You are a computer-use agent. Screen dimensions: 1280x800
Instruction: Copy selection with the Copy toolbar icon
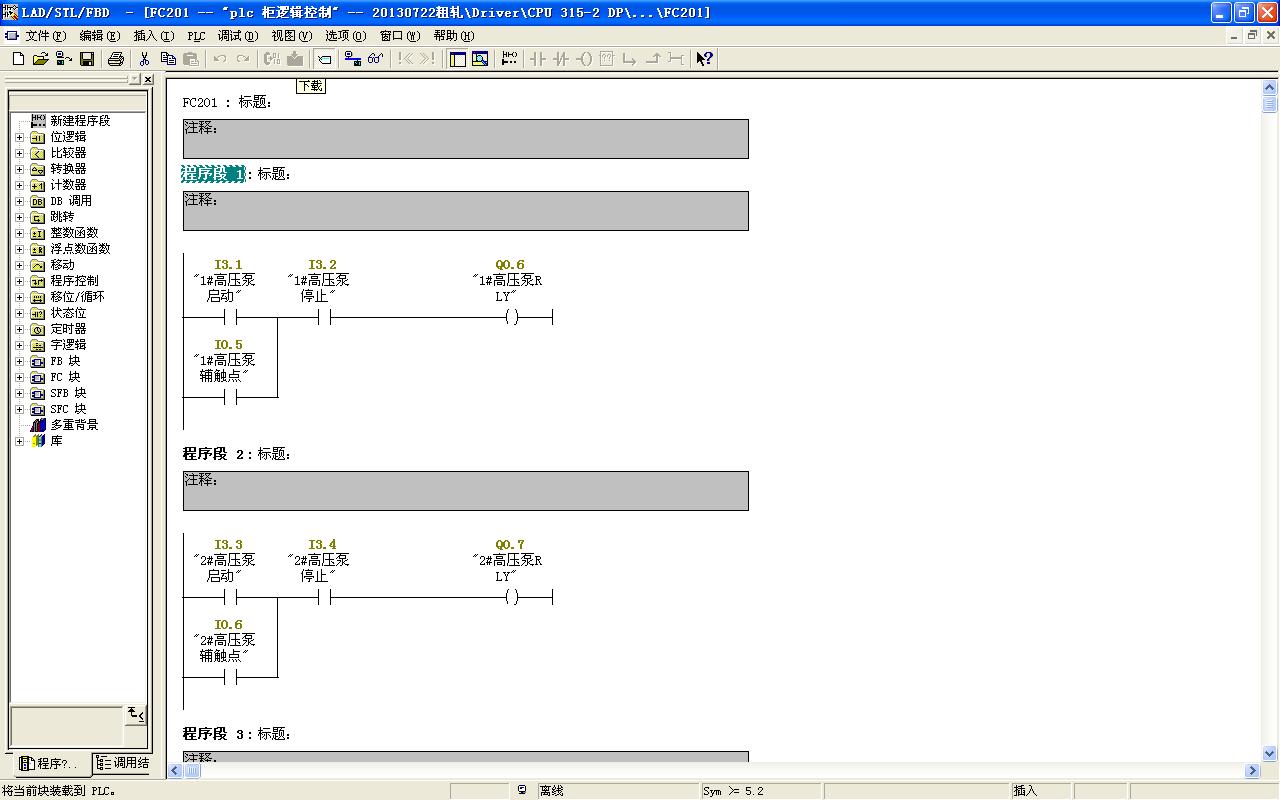click(x=168, y=59)
